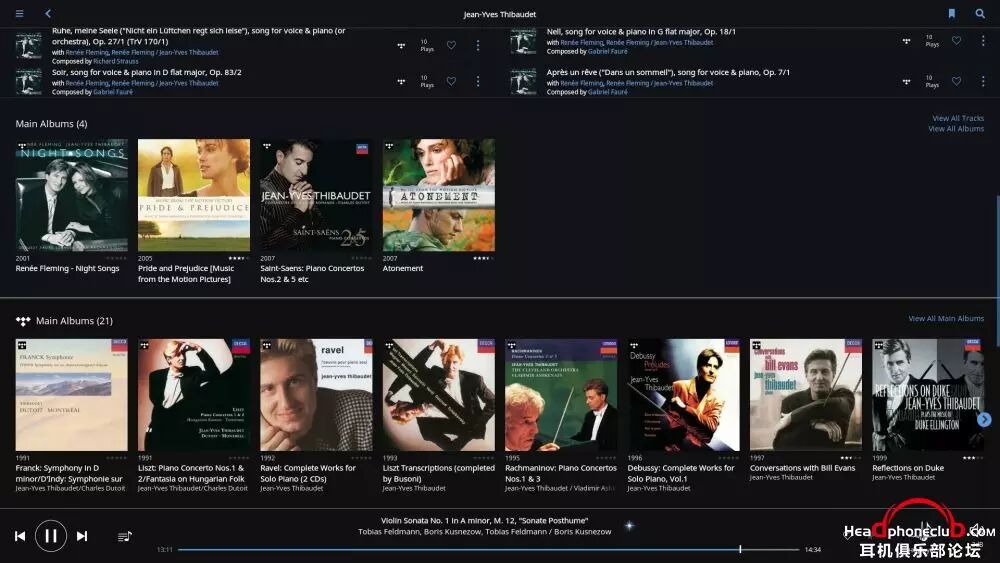Viewport: 1000px width, 563px height.
Task: Open Rachmaninov Piano Concertos album cover
Action: (x=561, y=395)
